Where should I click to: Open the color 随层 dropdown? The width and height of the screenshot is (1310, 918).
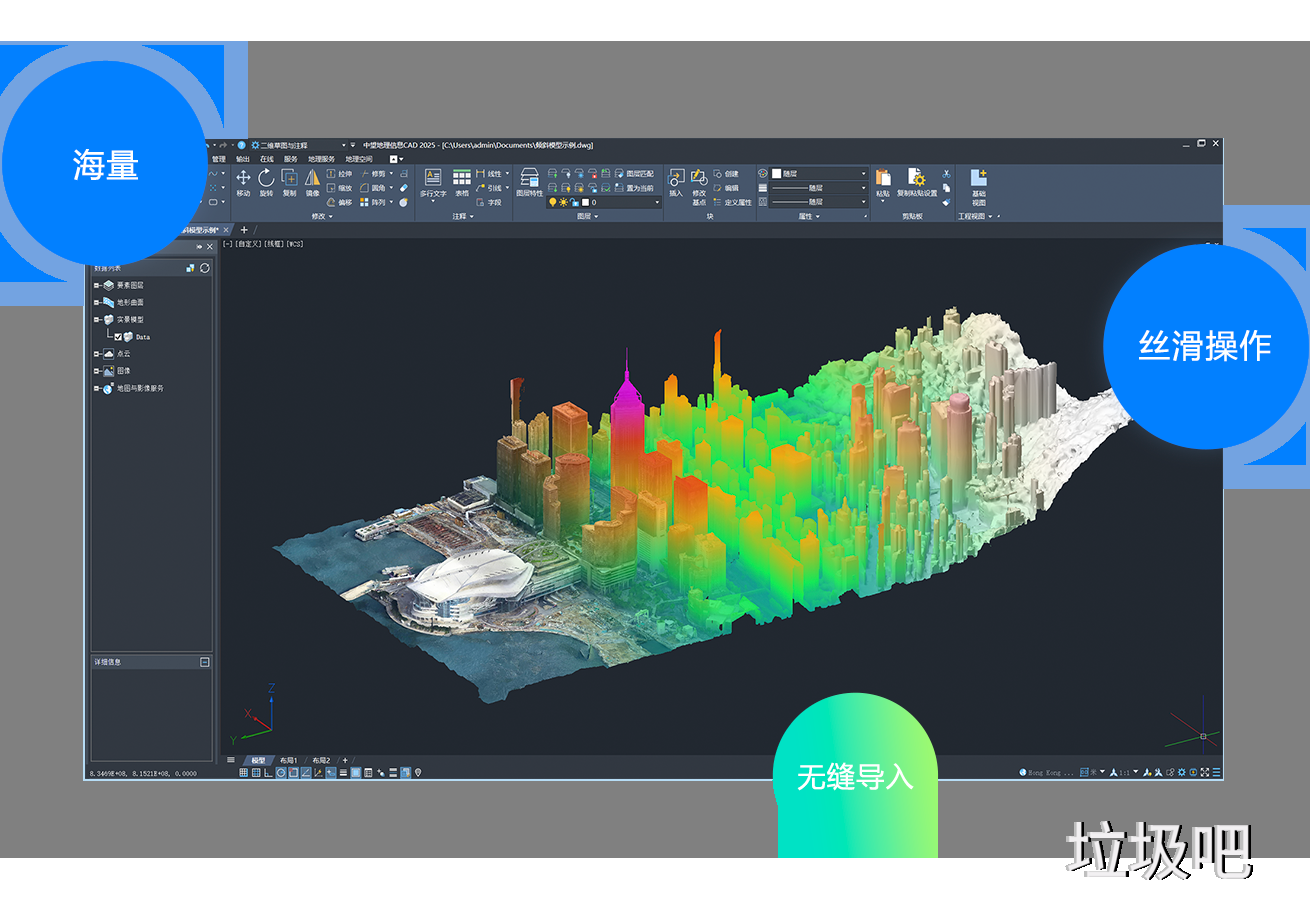[818, 173]
